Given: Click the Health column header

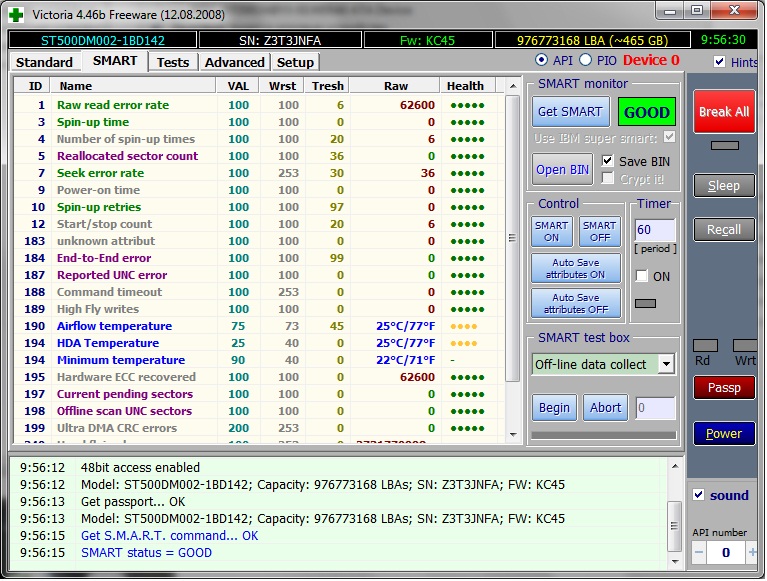Looking at the screenshot, I should [468, 86].
